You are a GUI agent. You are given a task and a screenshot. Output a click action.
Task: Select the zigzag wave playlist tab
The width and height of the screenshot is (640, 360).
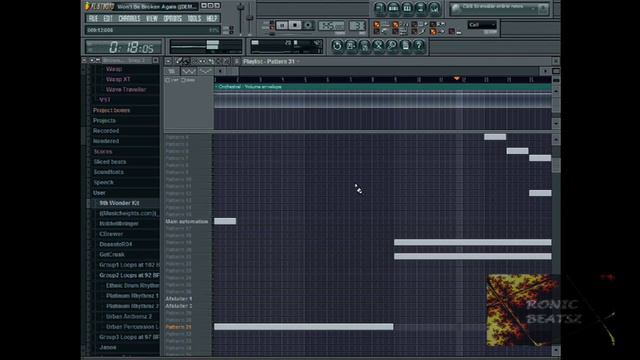tap(188, 71)
